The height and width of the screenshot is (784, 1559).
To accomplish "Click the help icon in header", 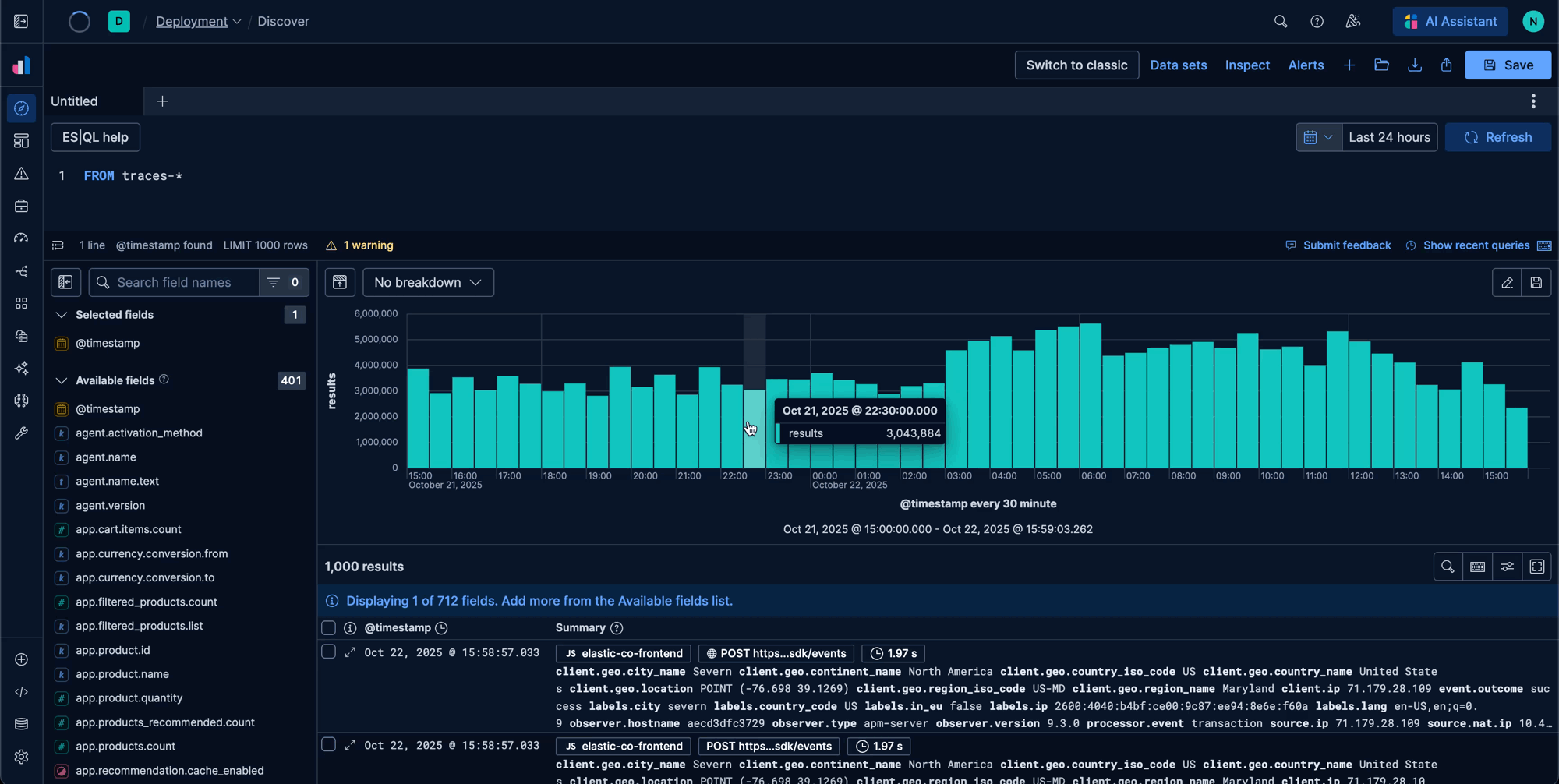I will 1317,22.
